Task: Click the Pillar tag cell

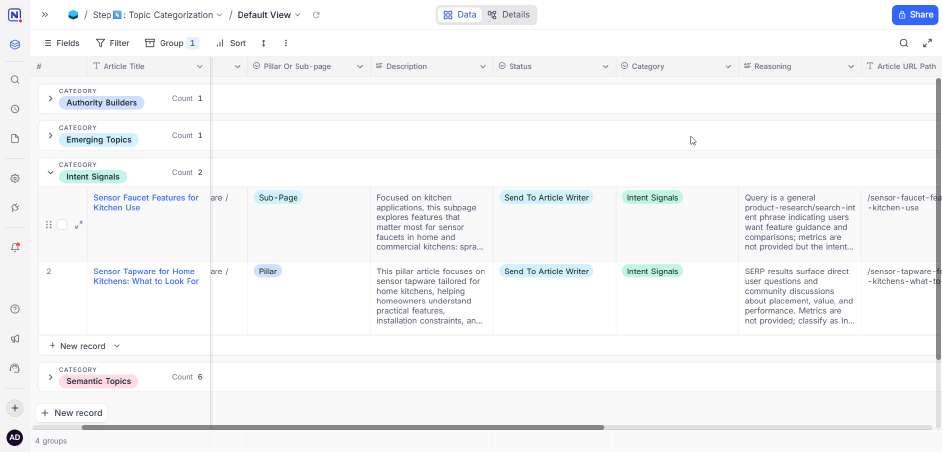Action: pyautogui.click(x=268, y=272)
